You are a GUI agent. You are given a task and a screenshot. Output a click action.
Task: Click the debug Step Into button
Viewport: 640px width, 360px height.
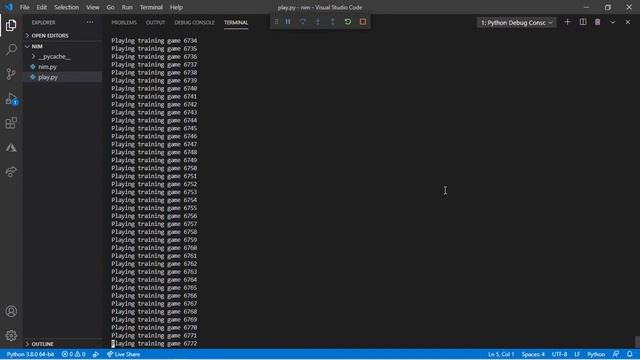[318, 22]
